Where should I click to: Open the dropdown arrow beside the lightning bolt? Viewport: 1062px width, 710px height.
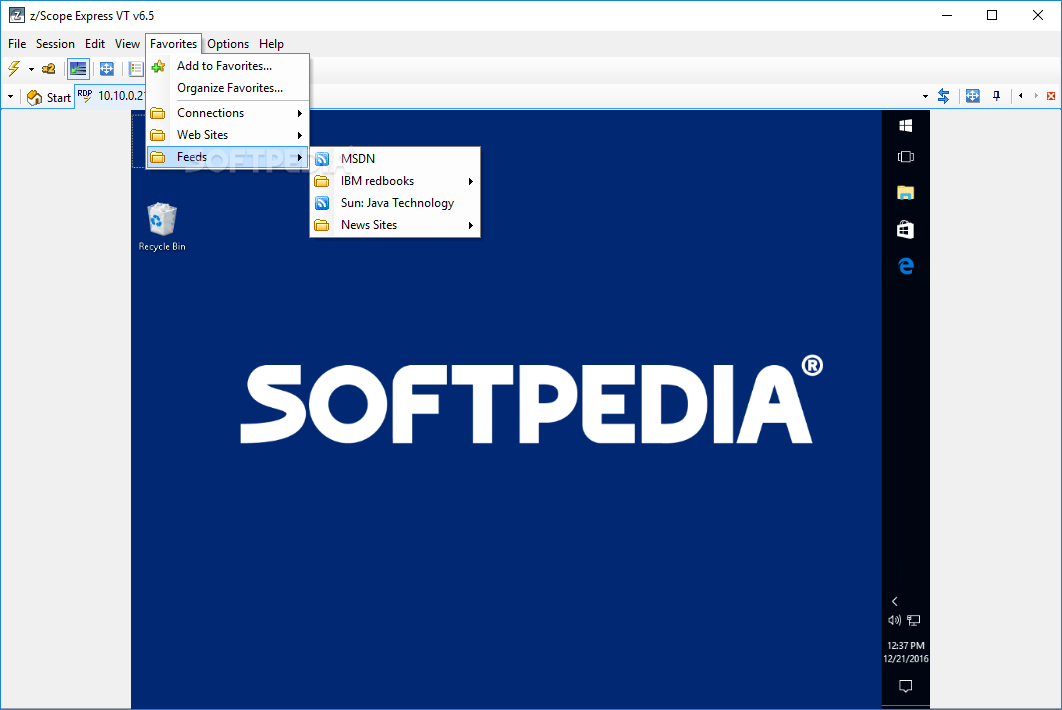tap(31, 69)
